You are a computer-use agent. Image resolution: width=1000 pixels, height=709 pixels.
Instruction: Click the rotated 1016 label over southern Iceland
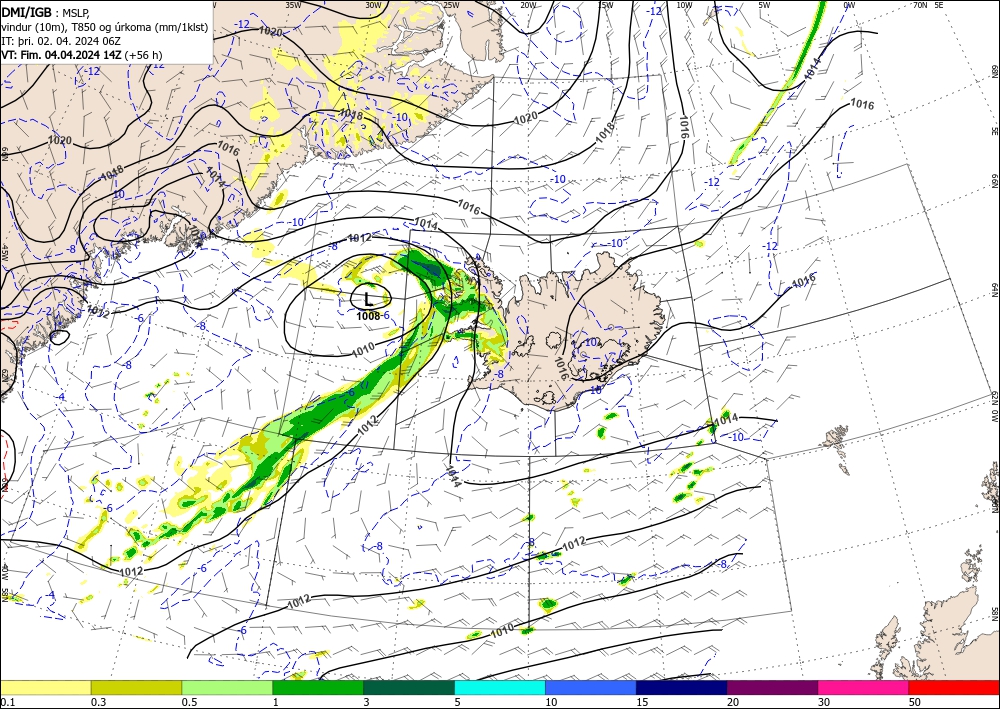[561, 369]
